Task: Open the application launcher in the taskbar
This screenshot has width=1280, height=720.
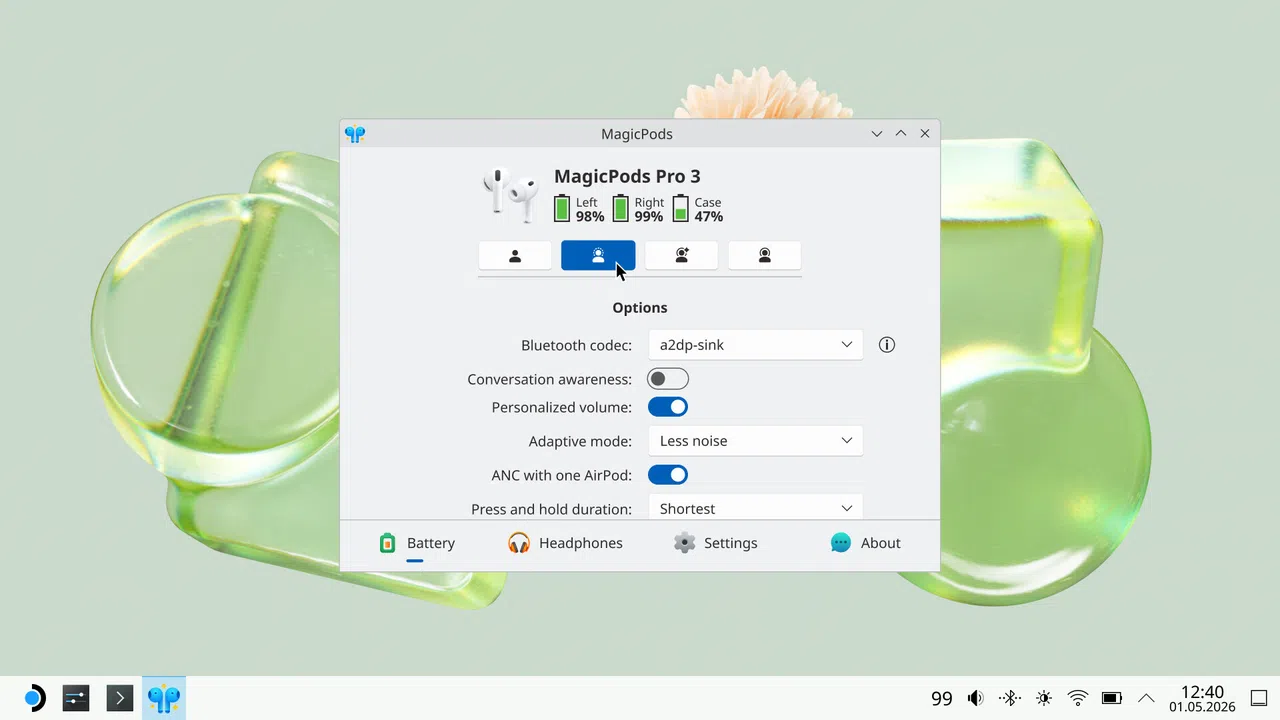Action: [34, 698]
